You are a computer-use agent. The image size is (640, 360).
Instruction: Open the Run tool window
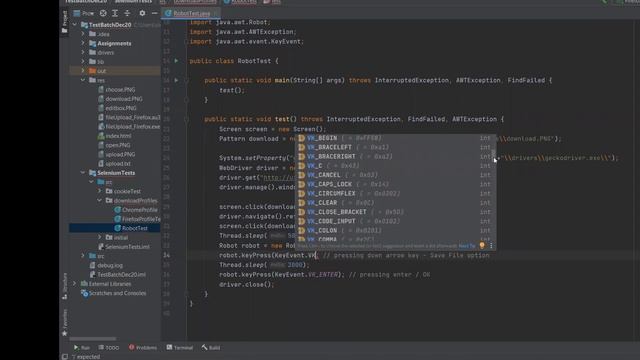click(x=82, y=348)
